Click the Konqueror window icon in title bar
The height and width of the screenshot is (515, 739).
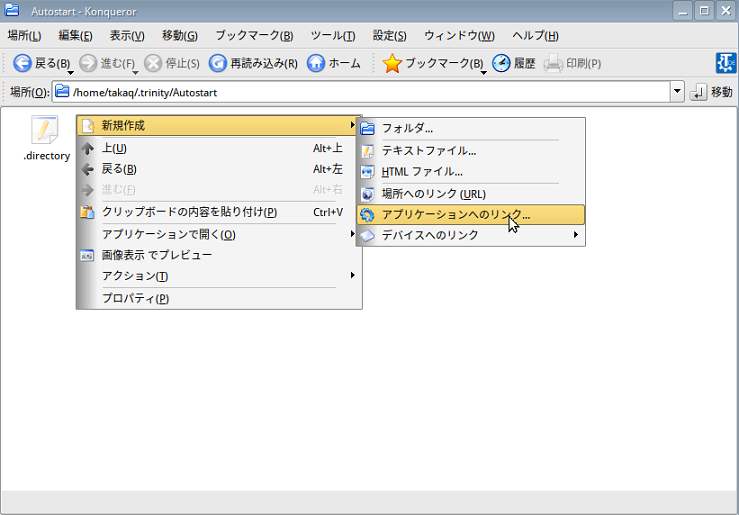[12, 10]
